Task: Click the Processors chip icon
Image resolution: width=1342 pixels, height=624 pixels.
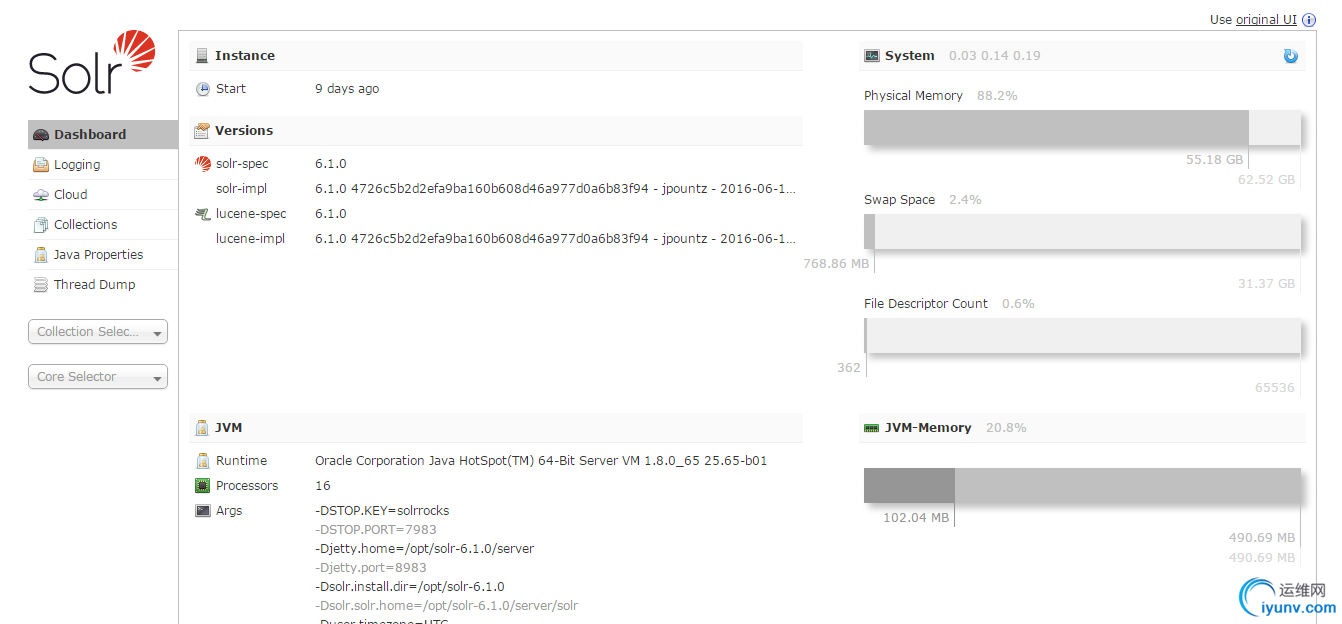Action: point(203,486)
